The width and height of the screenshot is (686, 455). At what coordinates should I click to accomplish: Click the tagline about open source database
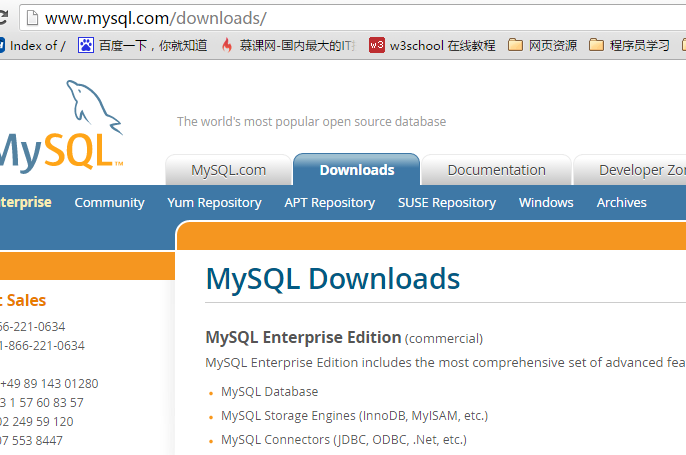tap(312, 122)
